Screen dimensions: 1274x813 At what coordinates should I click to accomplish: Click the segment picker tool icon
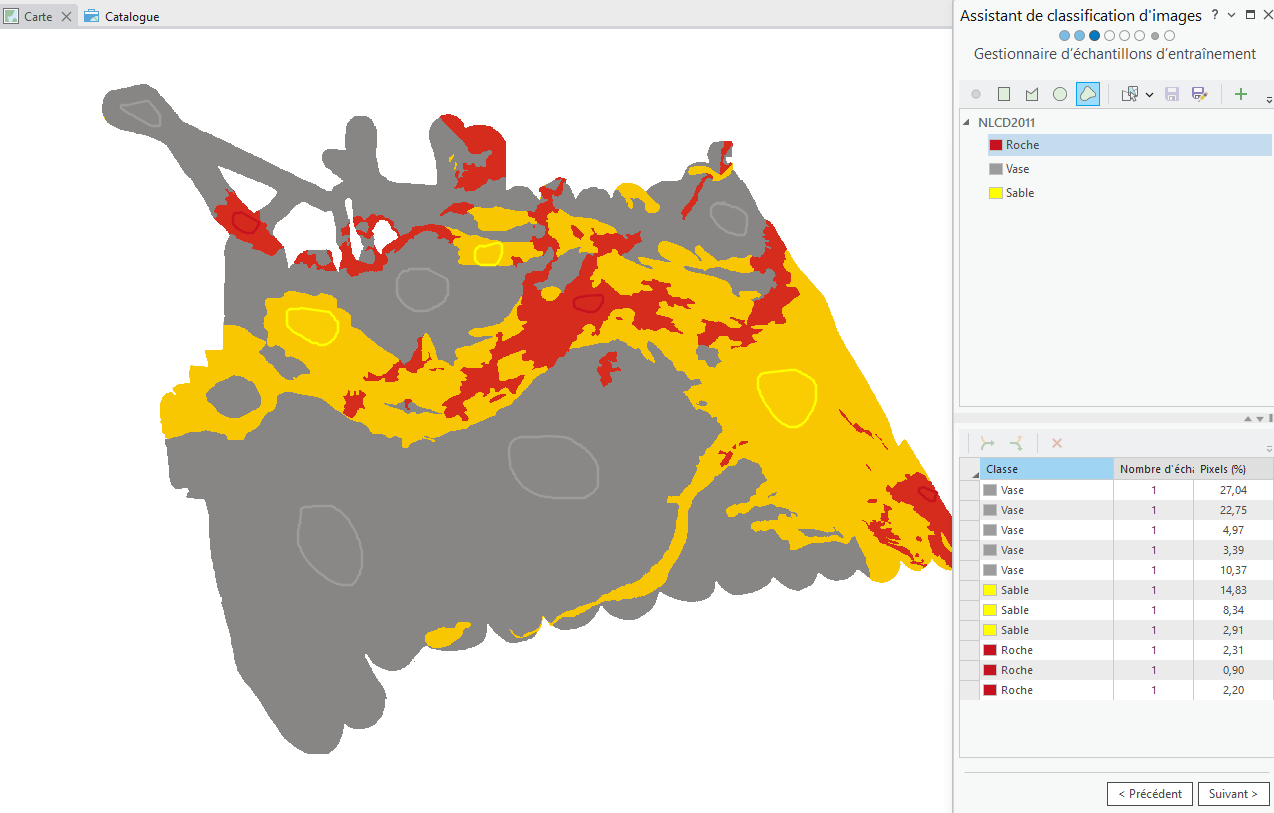tap(1130, 94)
